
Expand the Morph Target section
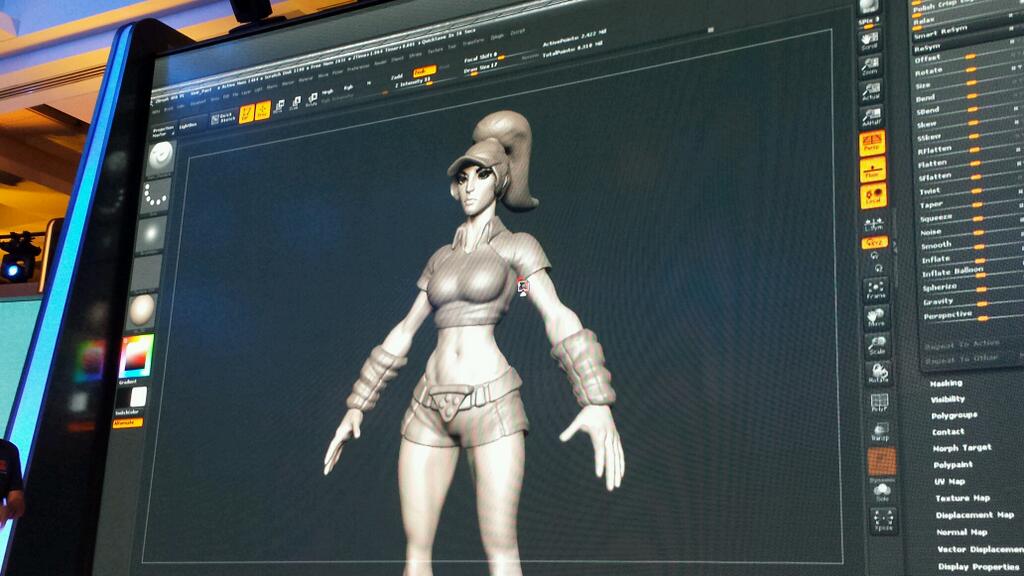[962, 448]
